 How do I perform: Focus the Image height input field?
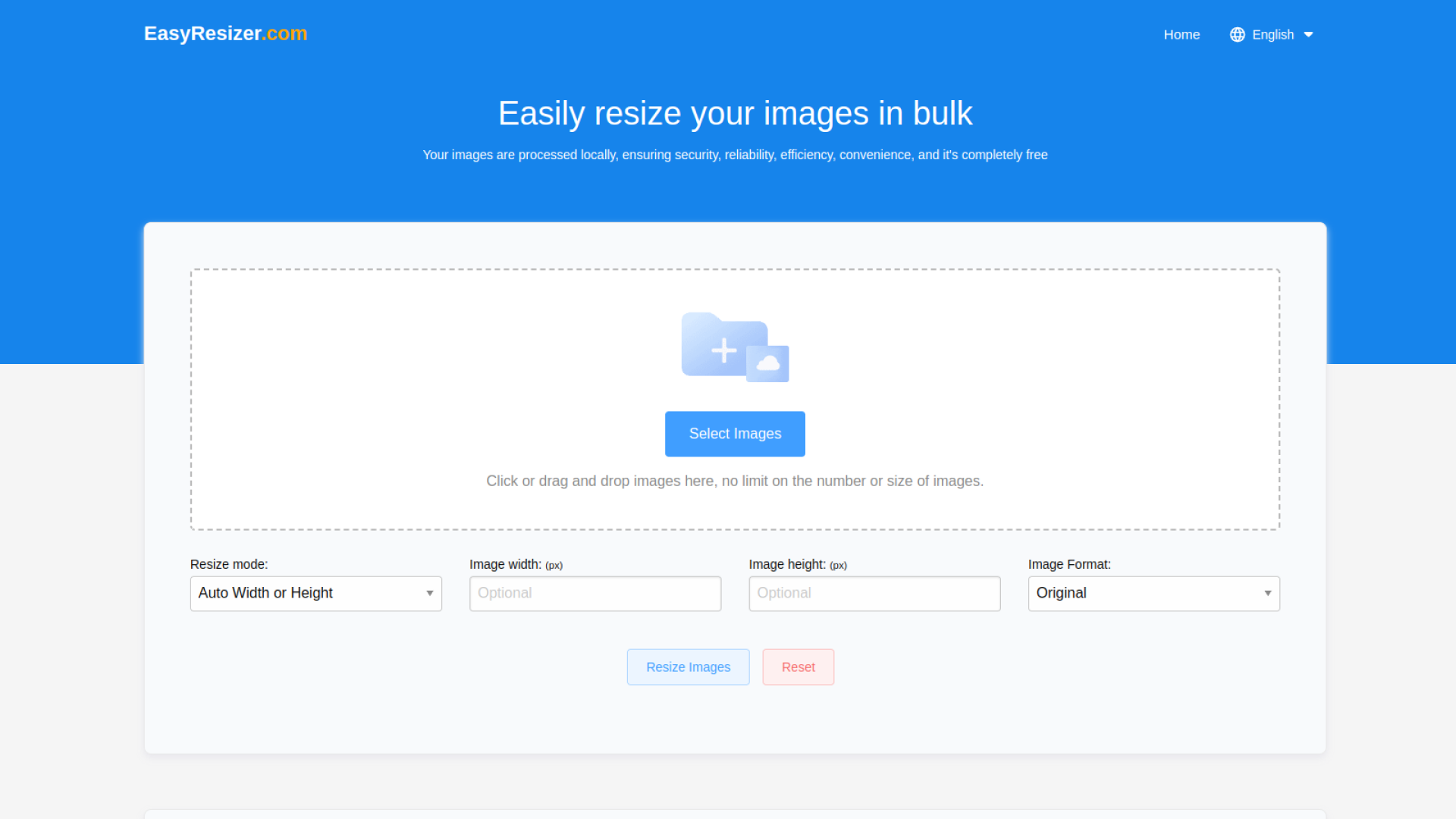coord(874,593)
